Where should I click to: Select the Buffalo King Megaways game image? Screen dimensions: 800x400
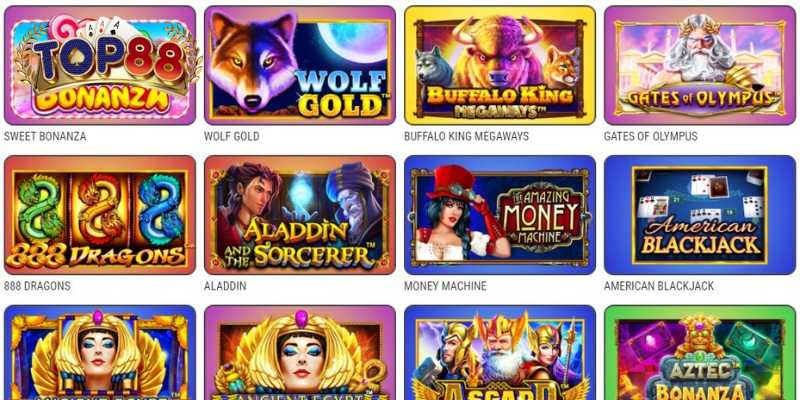(x=500, y=65)
